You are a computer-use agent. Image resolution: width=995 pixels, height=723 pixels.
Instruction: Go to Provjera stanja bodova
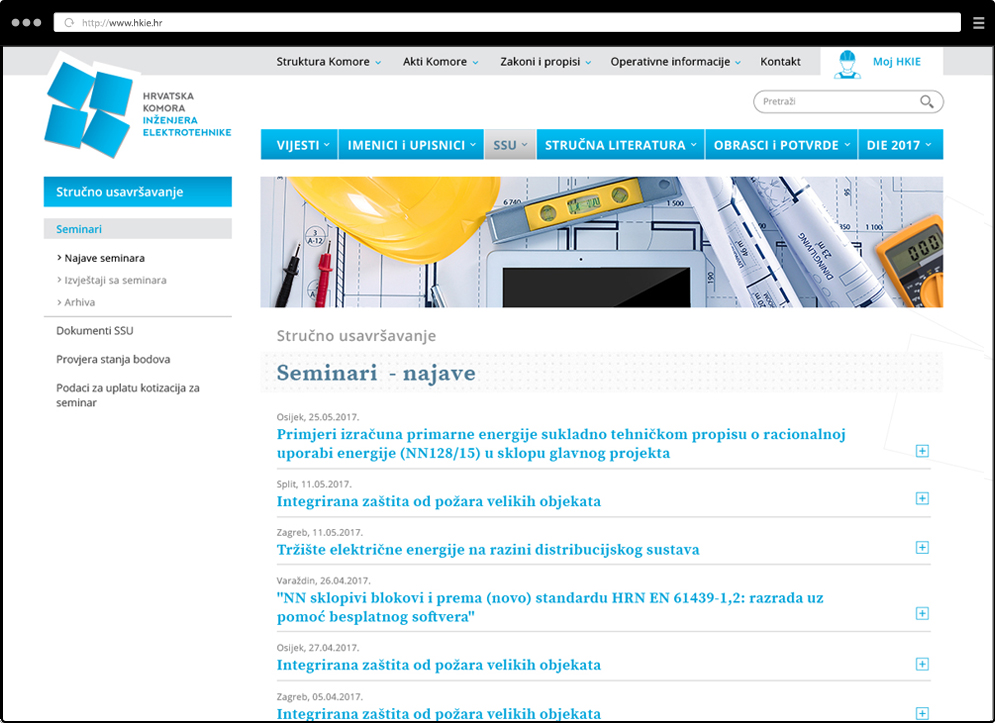[x=113, y=359]
